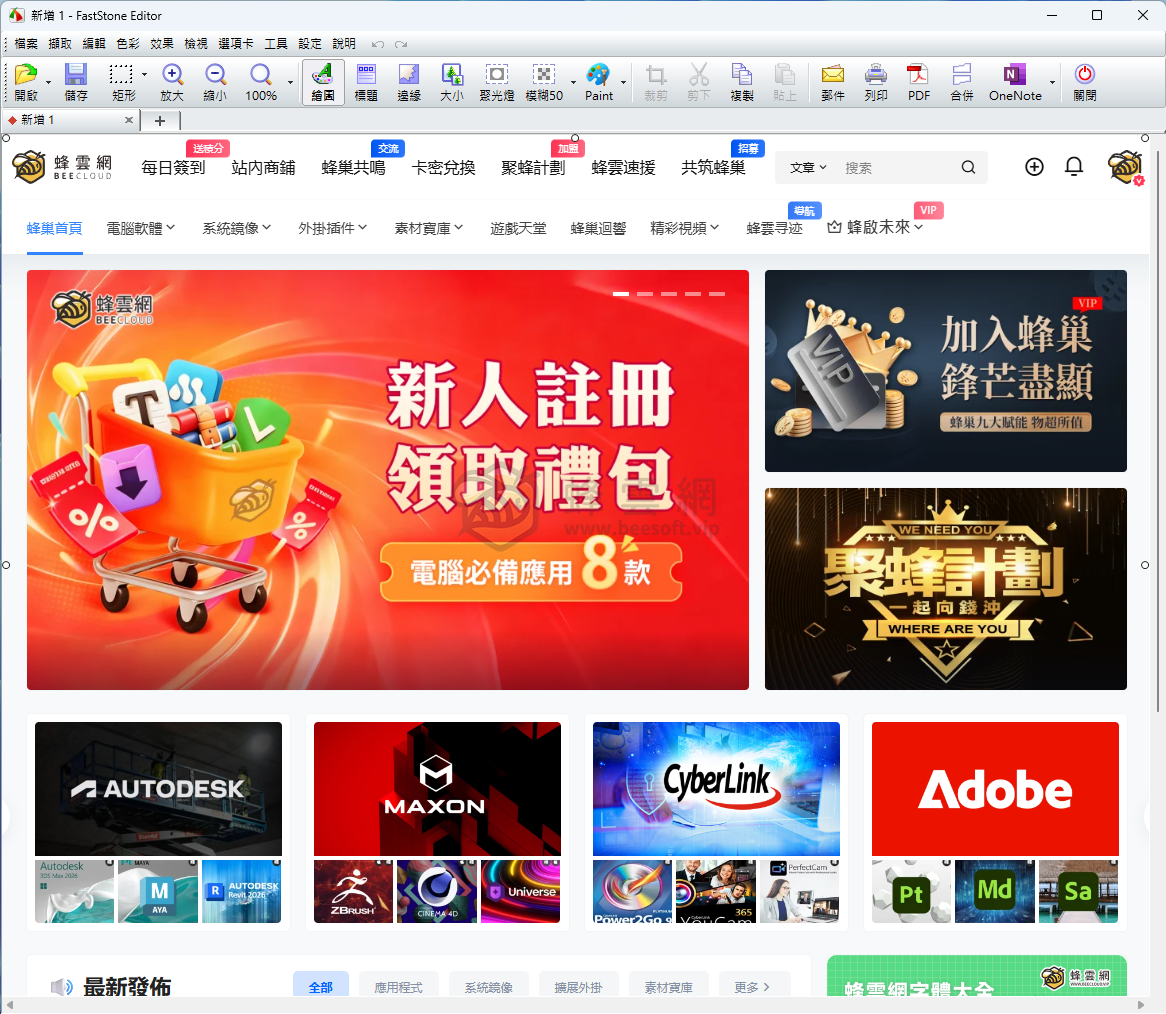The width and height of the screenshot is (1166, 1014).
Task: Open the 擷取 menu
Action: click(60, 44)
